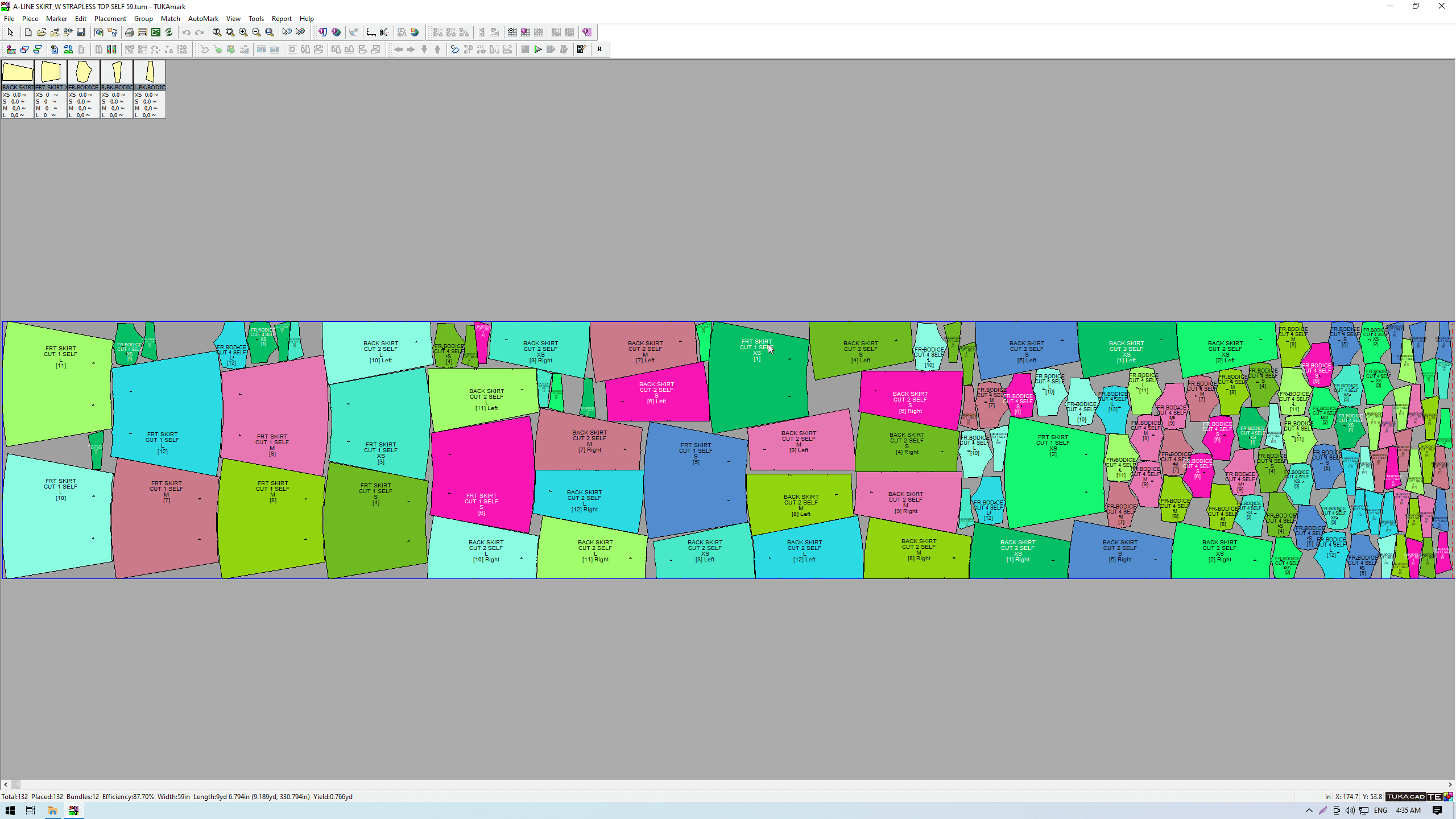Open the new marker document icon

click(28, 32)
